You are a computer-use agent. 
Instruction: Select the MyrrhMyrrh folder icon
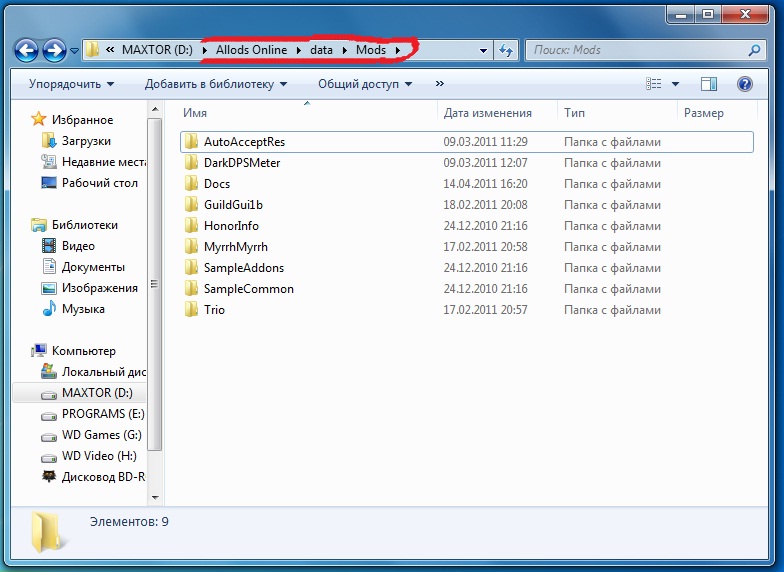[191, 246]
